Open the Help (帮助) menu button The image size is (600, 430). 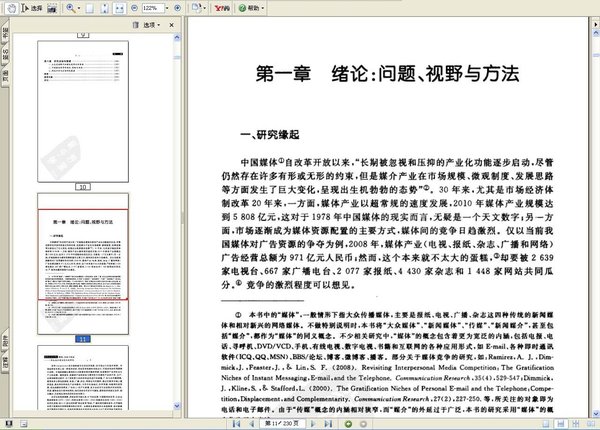point(249,8)
